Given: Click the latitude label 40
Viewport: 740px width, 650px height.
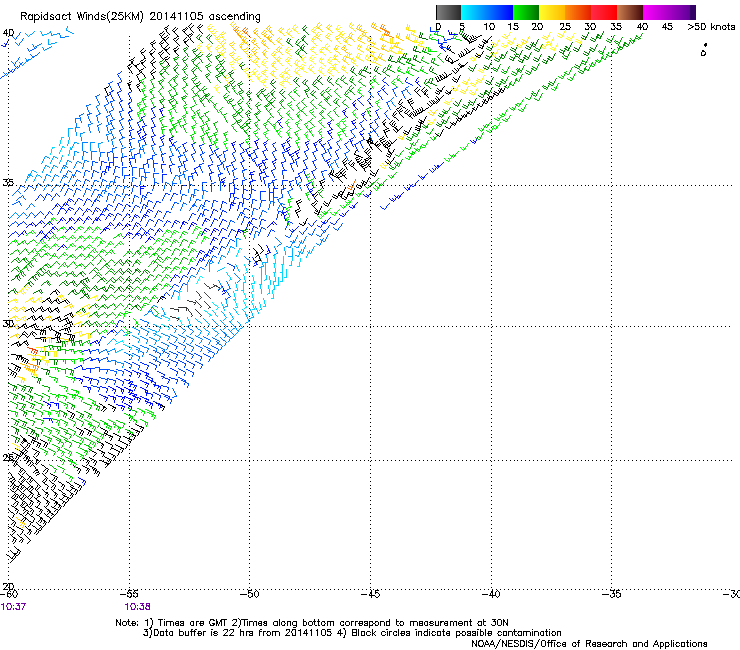Looking at the screenshot, I should click(8, 33).
